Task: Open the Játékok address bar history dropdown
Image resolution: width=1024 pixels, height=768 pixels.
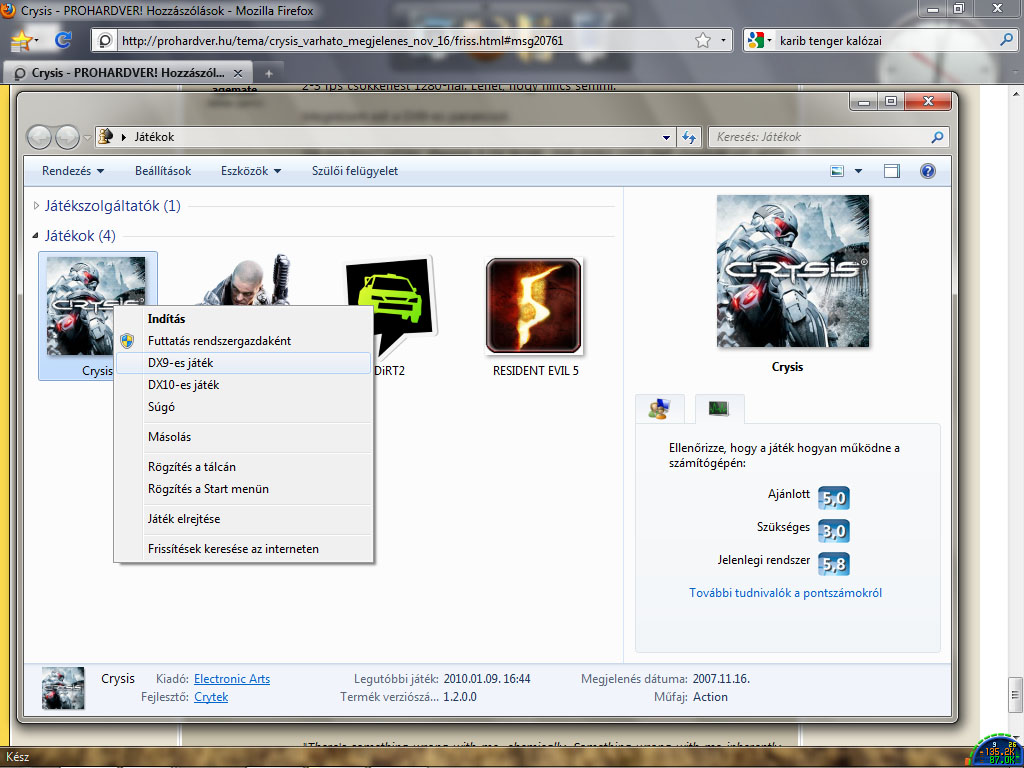Action: (666, 137)
